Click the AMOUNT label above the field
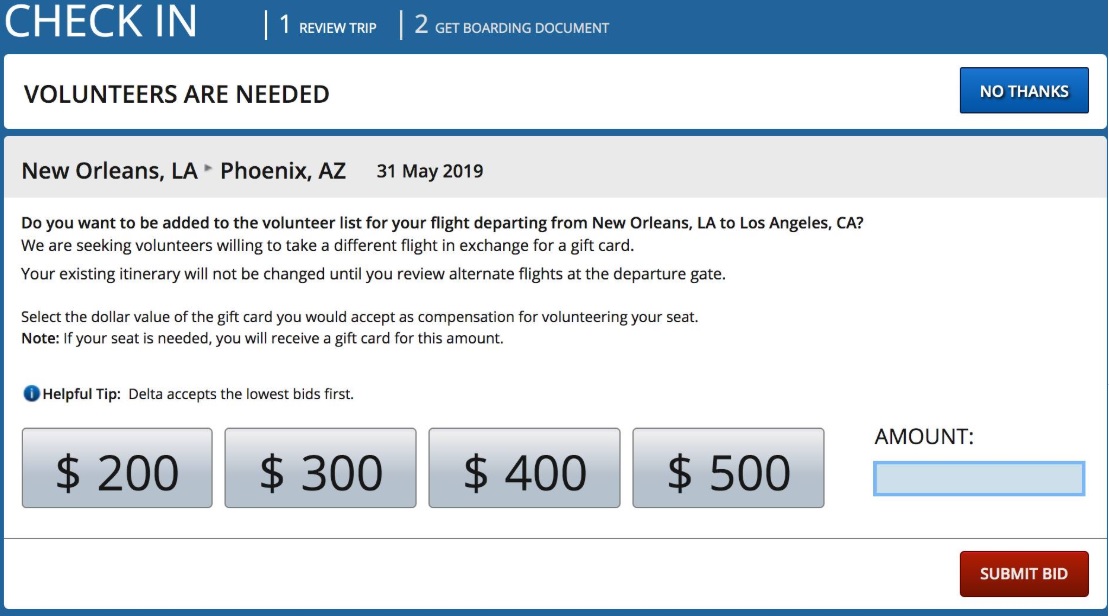This screenshot has width=1109, height=616. (924, 437)
